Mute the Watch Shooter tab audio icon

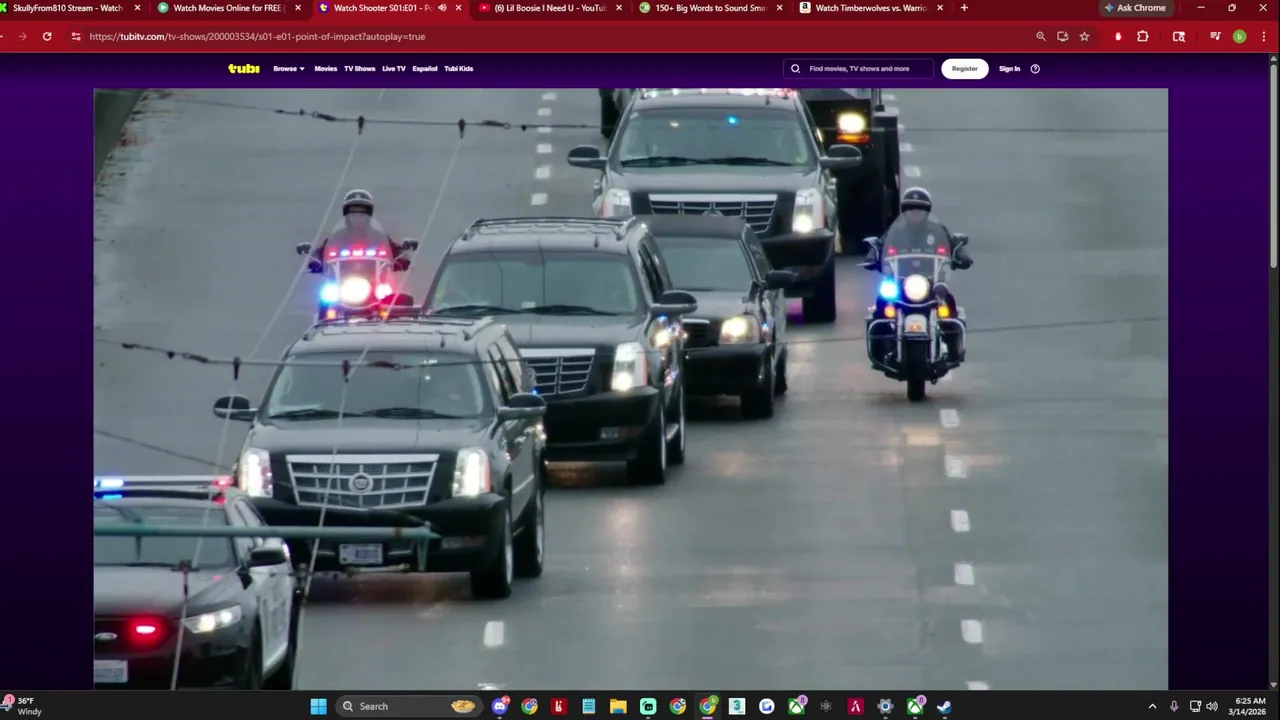pos(442,8)
